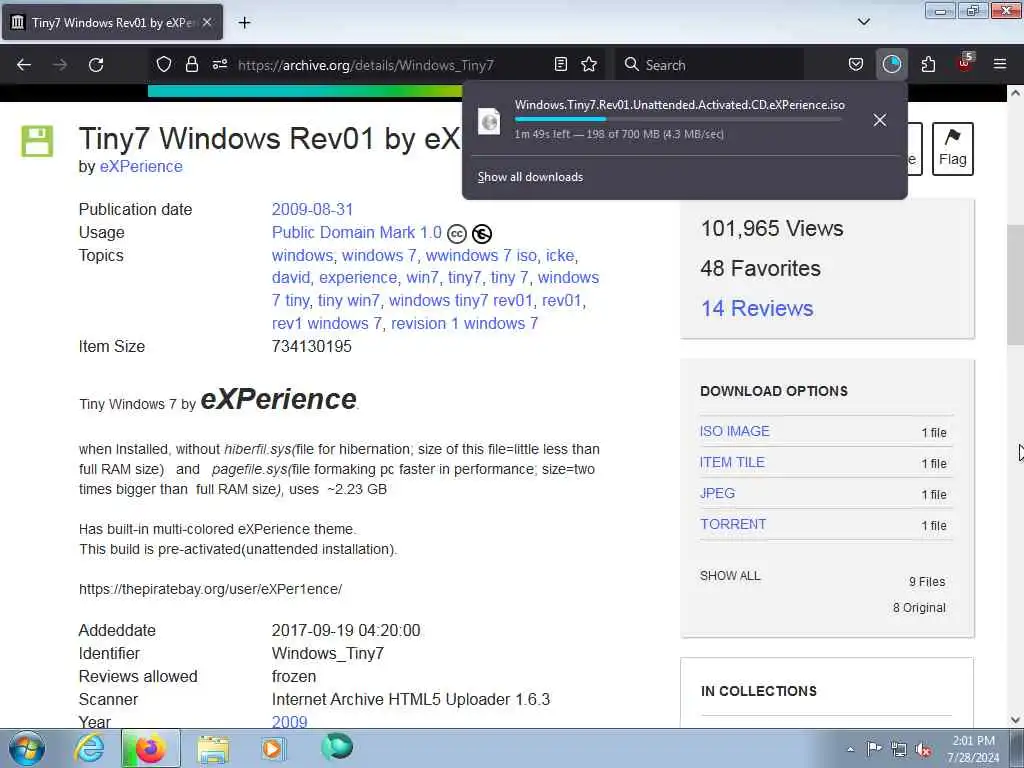The height and width of the screenshot is (768, 1024).
Task: Close the Tiny7 Windows Rev01 tab
Action: tap(207, 22)
